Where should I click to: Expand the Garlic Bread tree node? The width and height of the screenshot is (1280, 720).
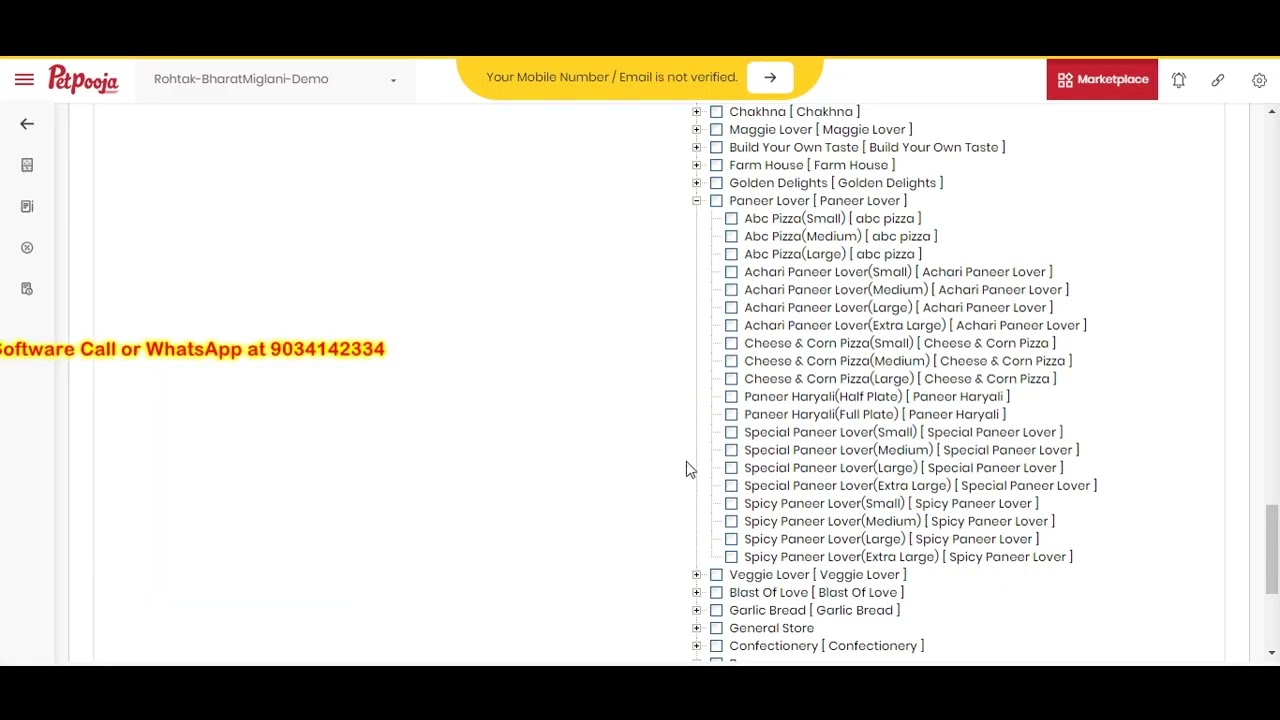pos(697,611)
